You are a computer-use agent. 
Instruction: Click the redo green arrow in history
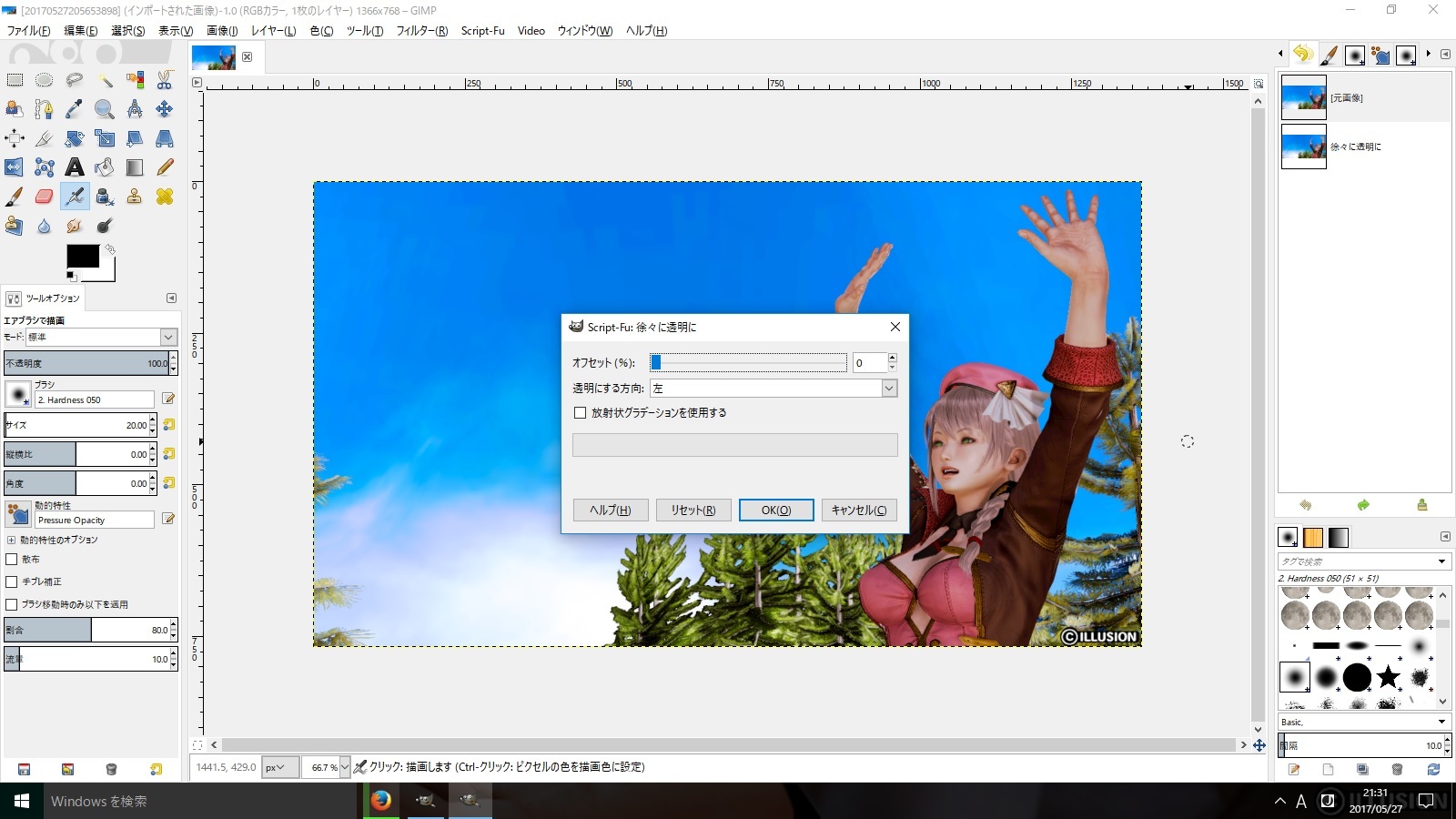[x=1363, y=505]
